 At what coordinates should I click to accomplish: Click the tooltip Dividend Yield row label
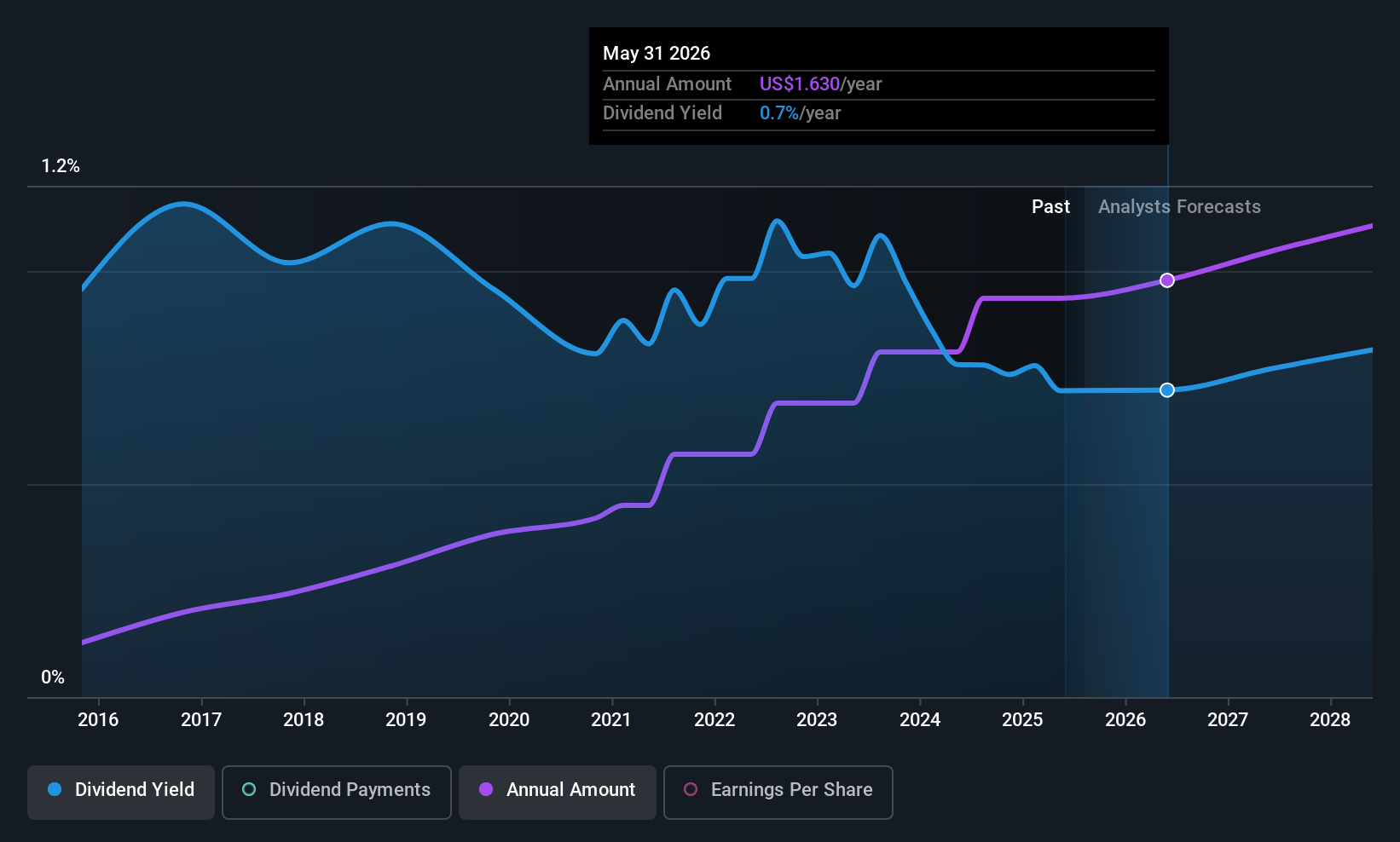point(662,112)
